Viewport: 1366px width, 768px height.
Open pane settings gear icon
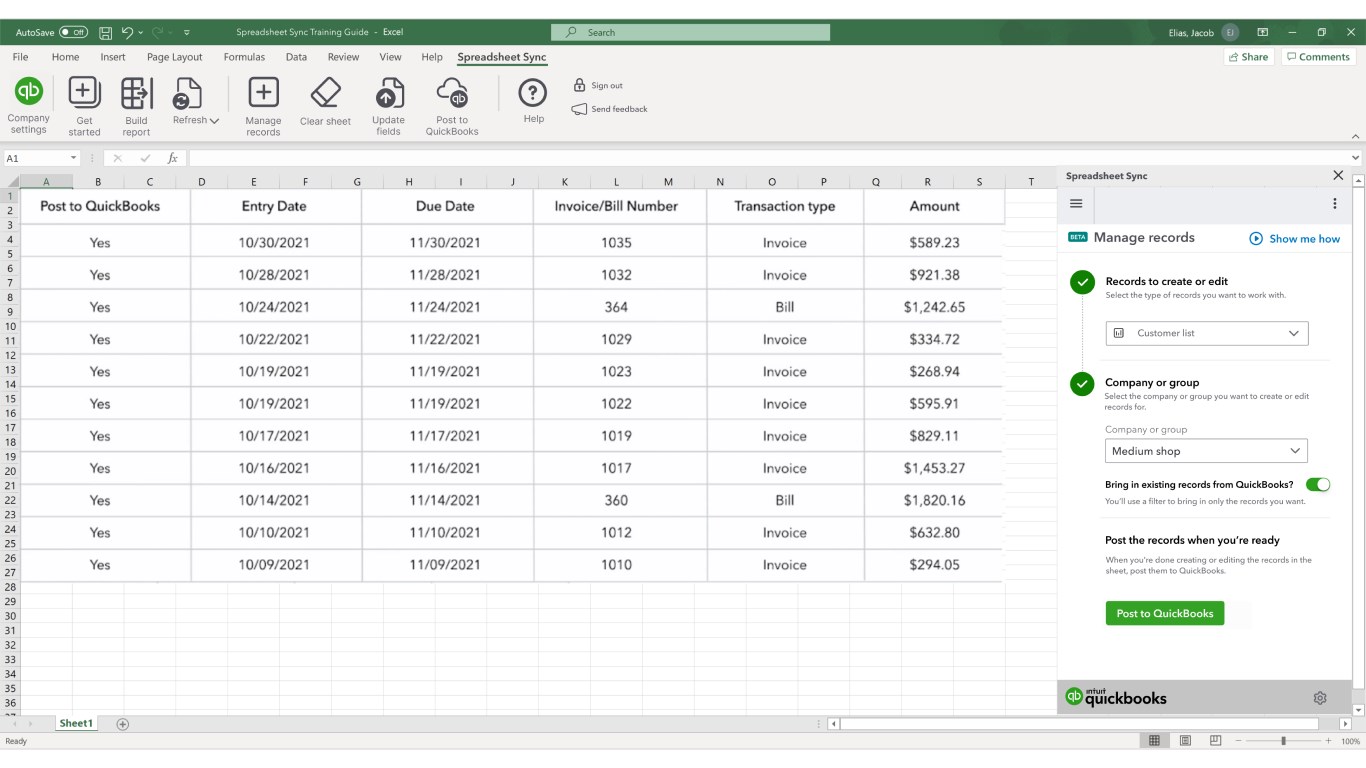coord(1320,698)
